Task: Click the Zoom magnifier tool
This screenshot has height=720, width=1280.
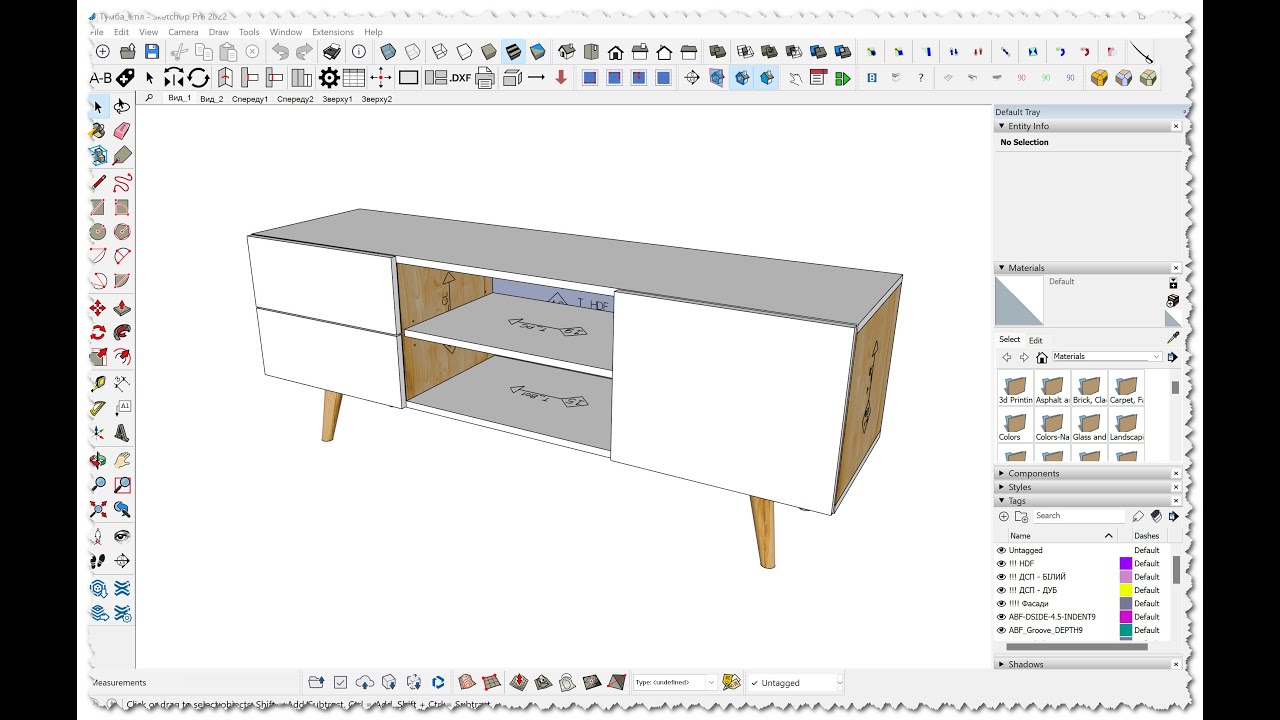Action: [x=98, y=485]
